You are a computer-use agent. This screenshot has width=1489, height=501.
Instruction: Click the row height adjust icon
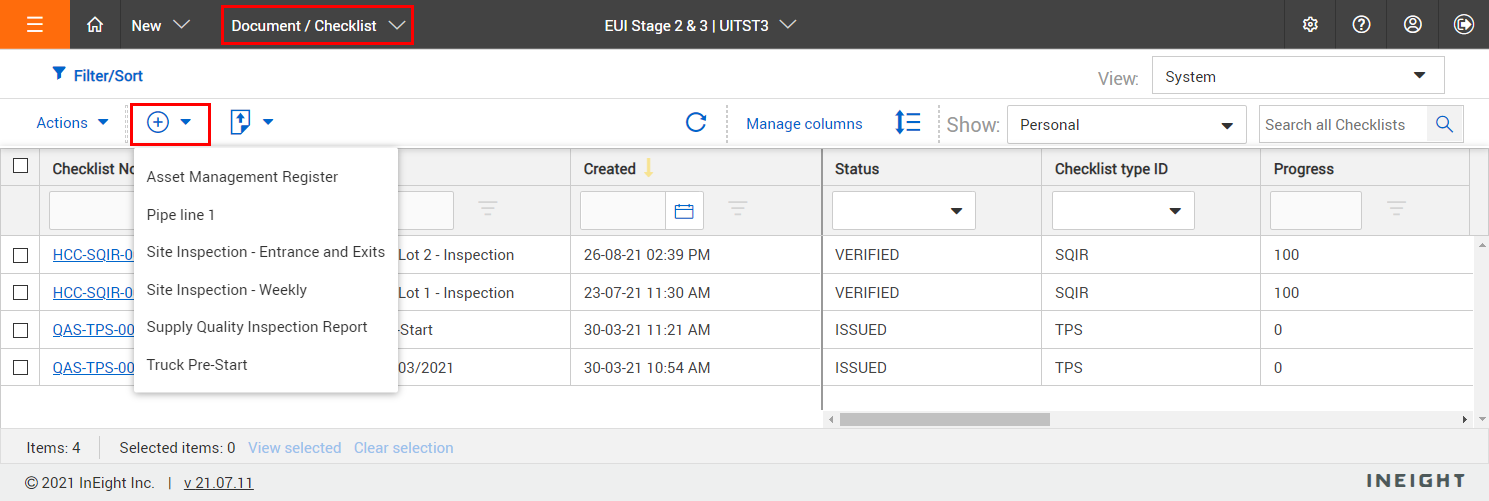click(907, 123)
